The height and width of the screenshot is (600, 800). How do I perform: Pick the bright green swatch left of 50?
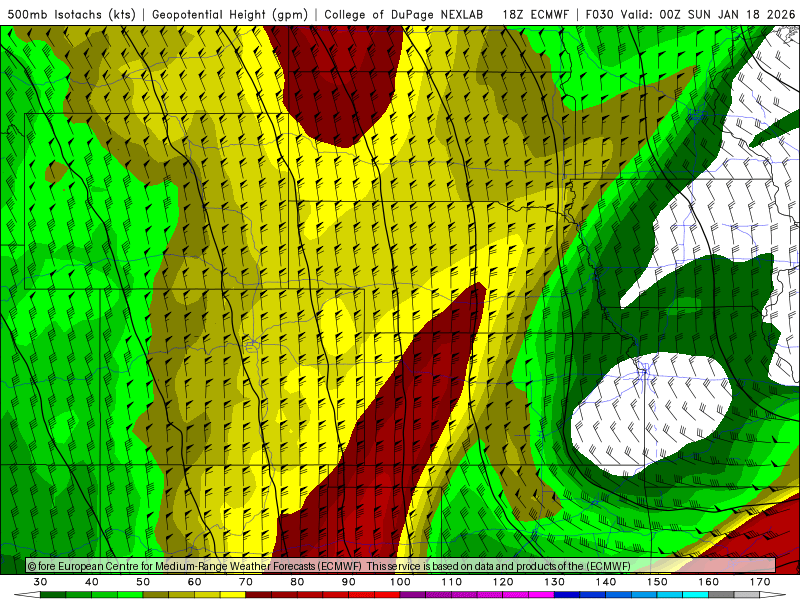click(131, 595)
